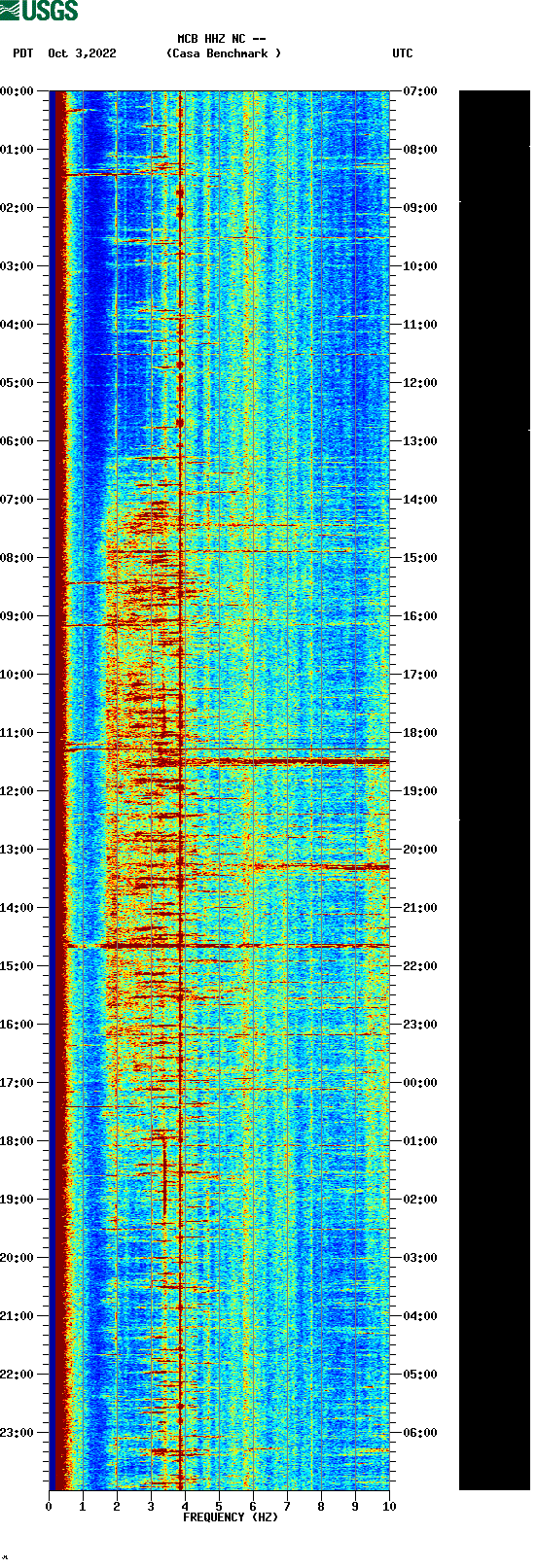
Task: Click the 03:00 UTC time label
Action: [420, 1258]
